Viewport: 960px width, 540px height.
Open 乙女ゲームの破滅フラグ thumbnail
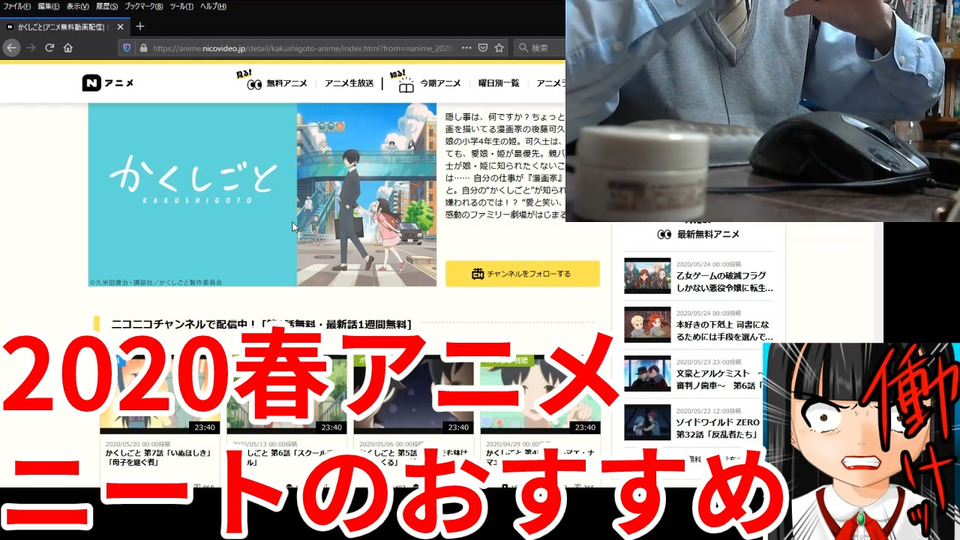pyautogui.click(x=647, y=276)
